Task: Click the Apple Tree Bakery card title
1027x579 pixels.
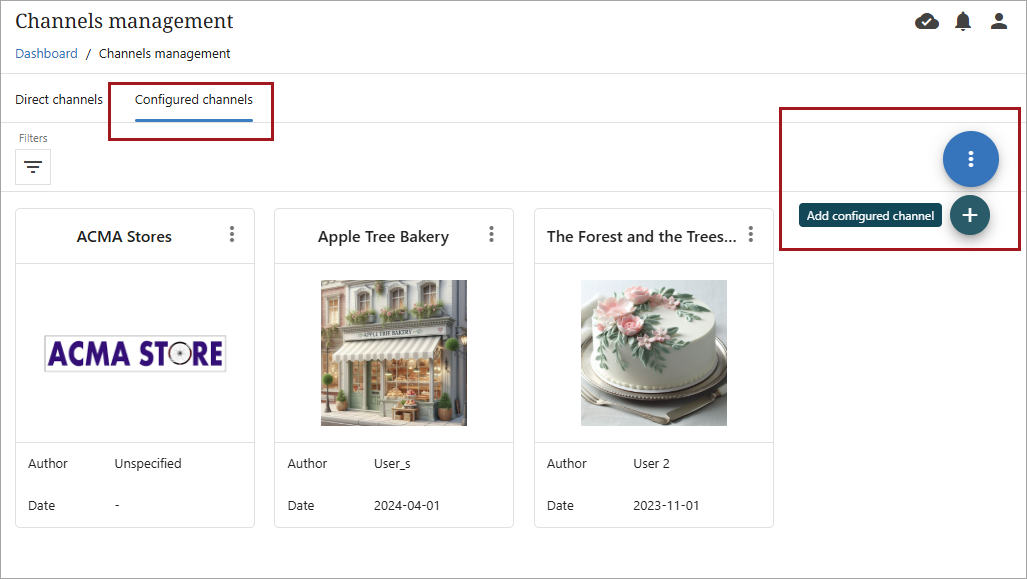Action: tap(383, 237)
